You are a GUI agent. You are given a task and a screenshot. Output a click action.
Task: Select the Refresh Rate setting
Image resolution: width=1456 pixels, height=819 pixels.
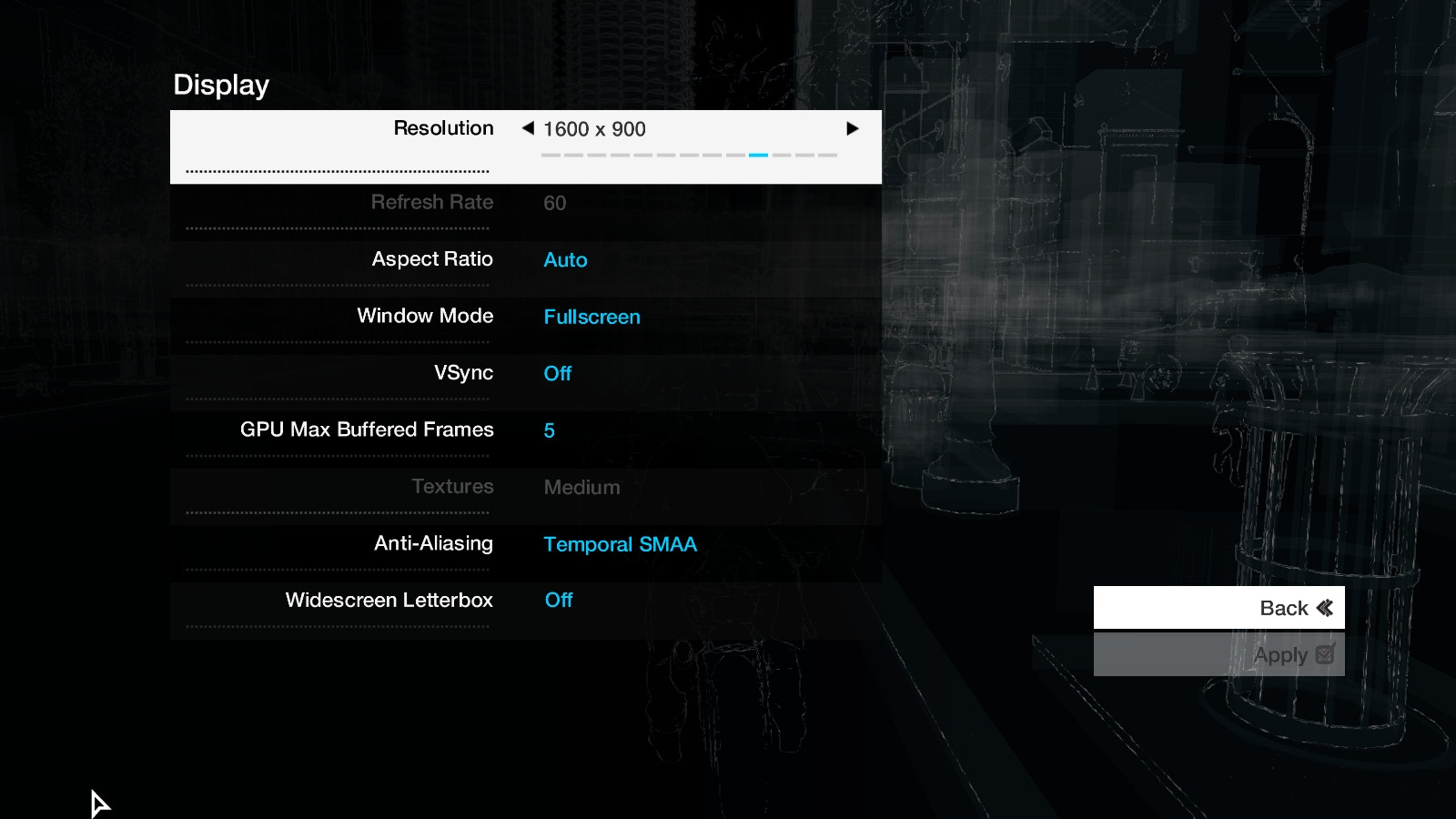tap(526, 212)
